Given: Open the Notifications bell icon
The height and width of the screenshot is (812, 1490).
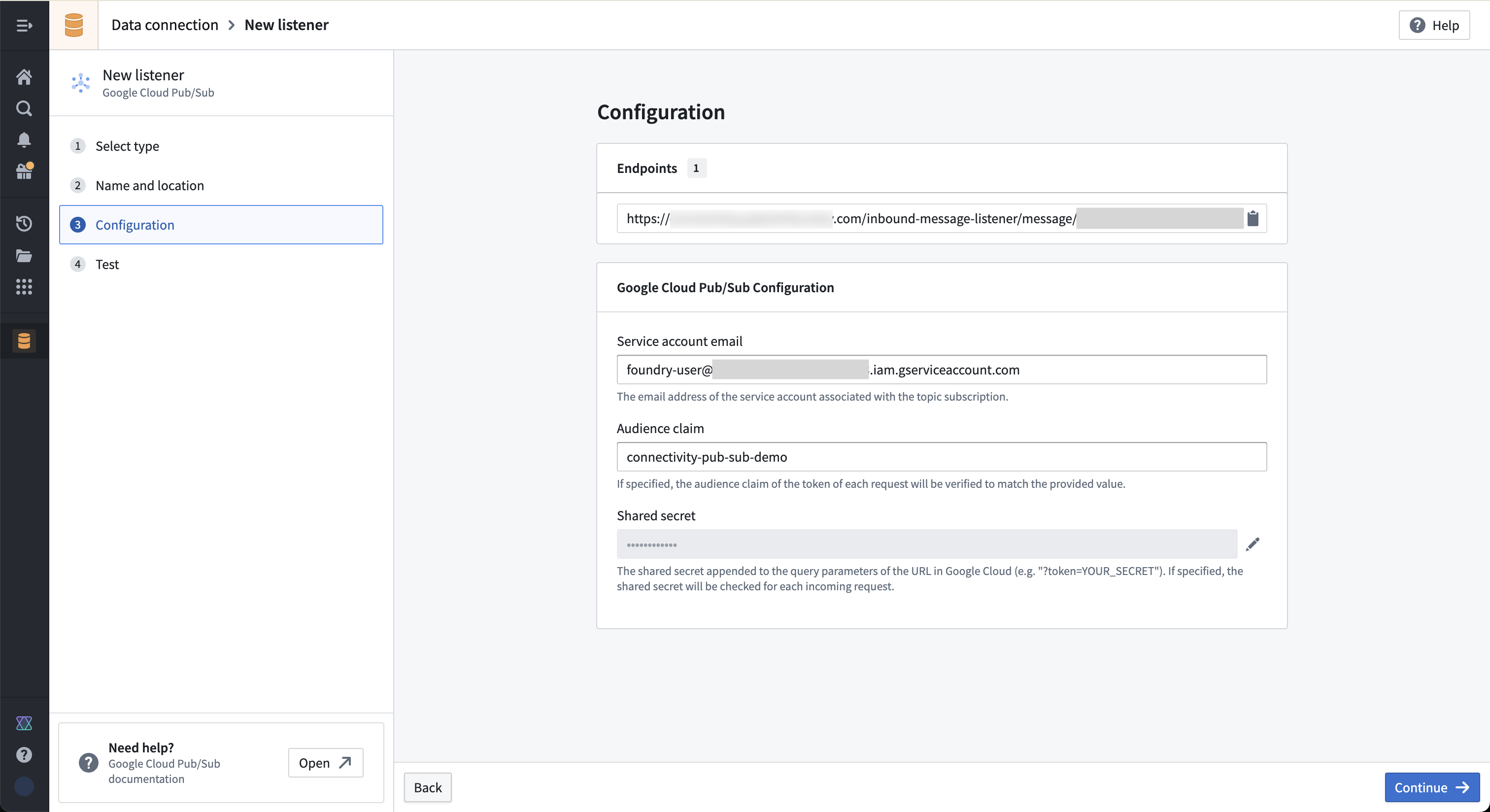Looking at the screenshot, I should (x=24, y=139).
